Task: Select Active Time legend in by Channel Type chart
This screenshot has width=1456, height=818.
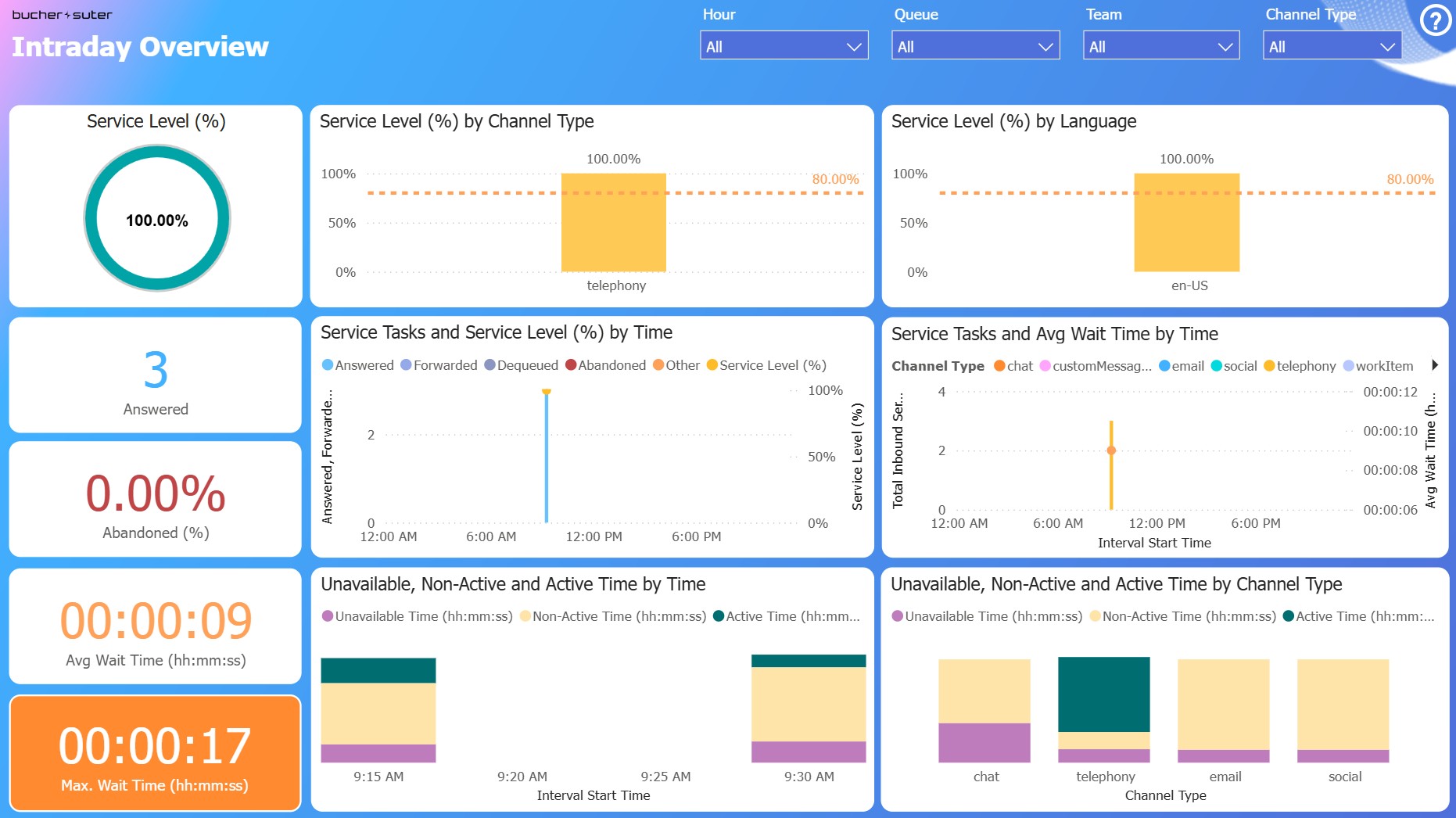Action: (x=1359, y=616)
